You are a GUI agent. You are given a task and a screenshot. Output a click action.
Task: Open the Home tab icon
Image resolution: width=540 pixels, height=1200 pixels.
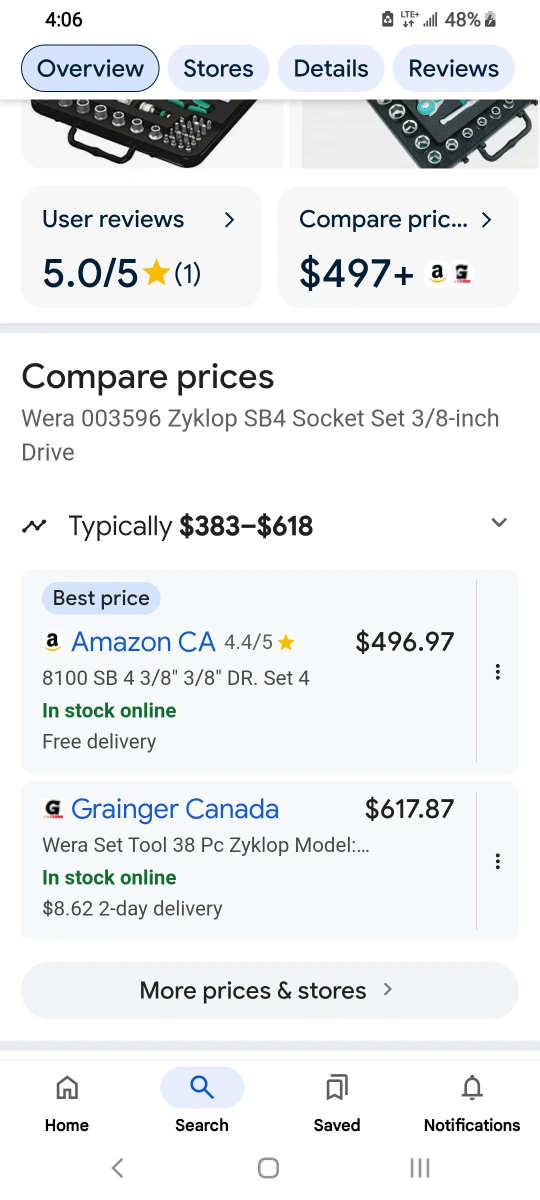click(67, 1087)
